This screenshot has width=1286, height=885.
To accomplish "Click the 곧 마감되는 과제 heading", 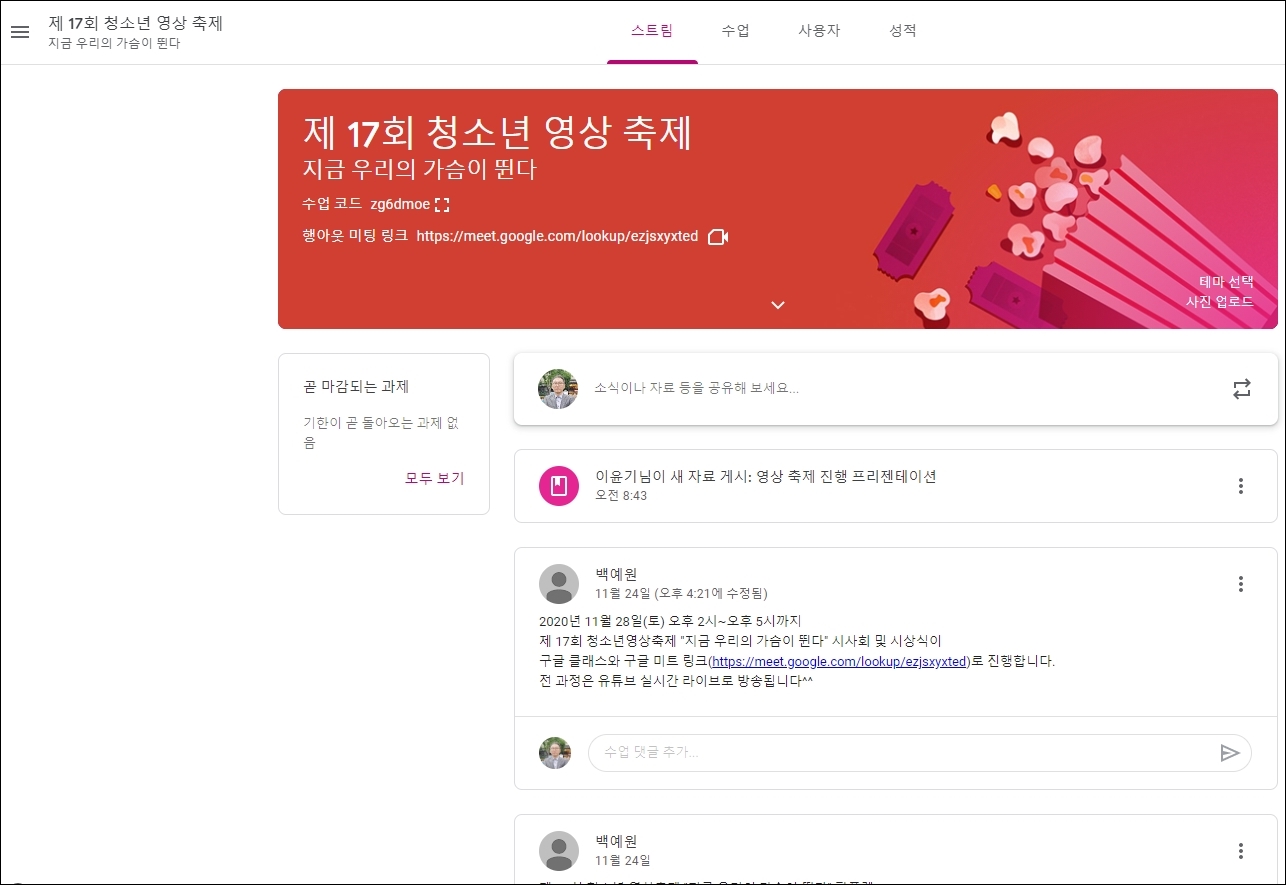I will pos(356,387).
